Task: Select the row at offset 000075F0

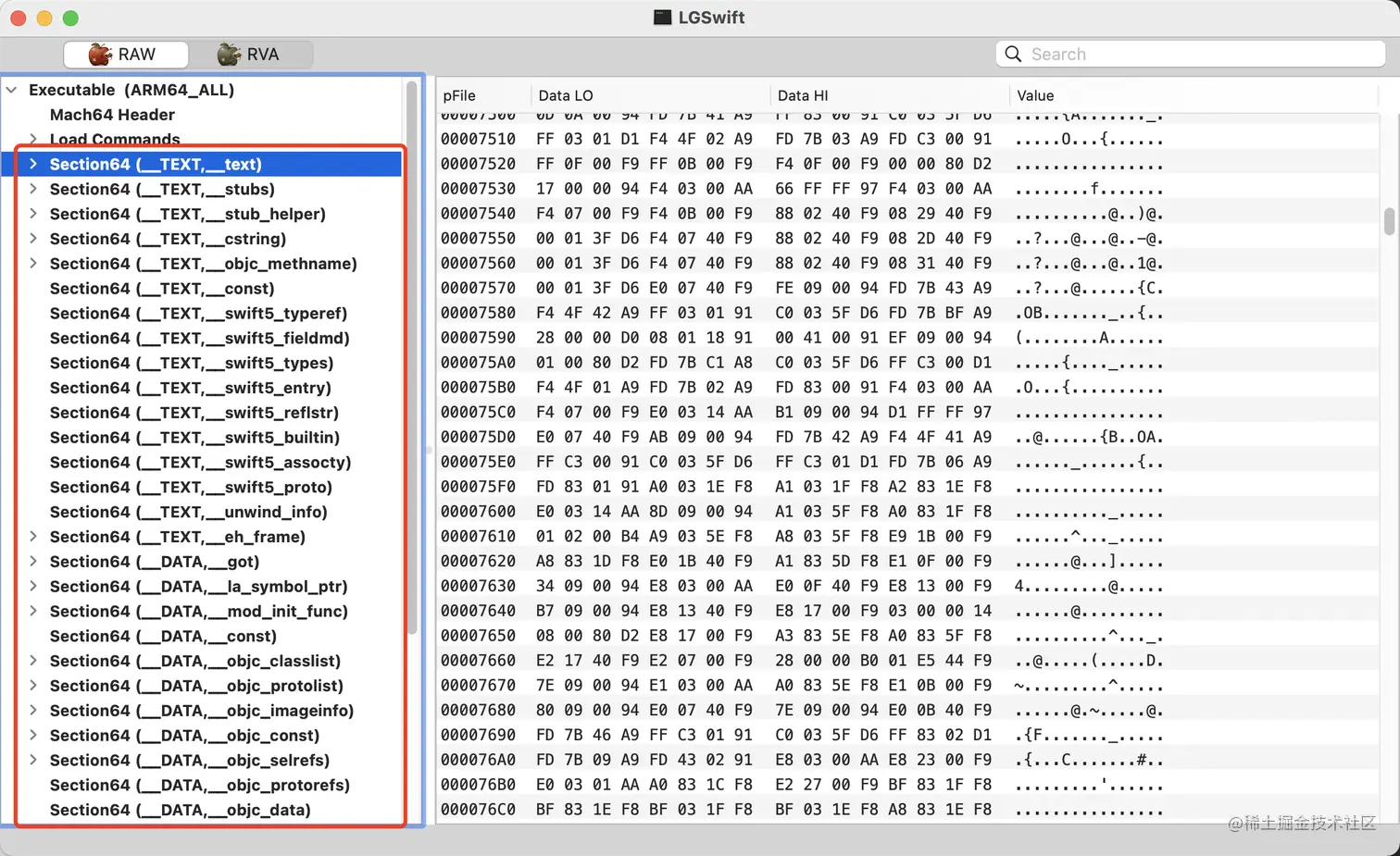Action: tap(909, 488)
